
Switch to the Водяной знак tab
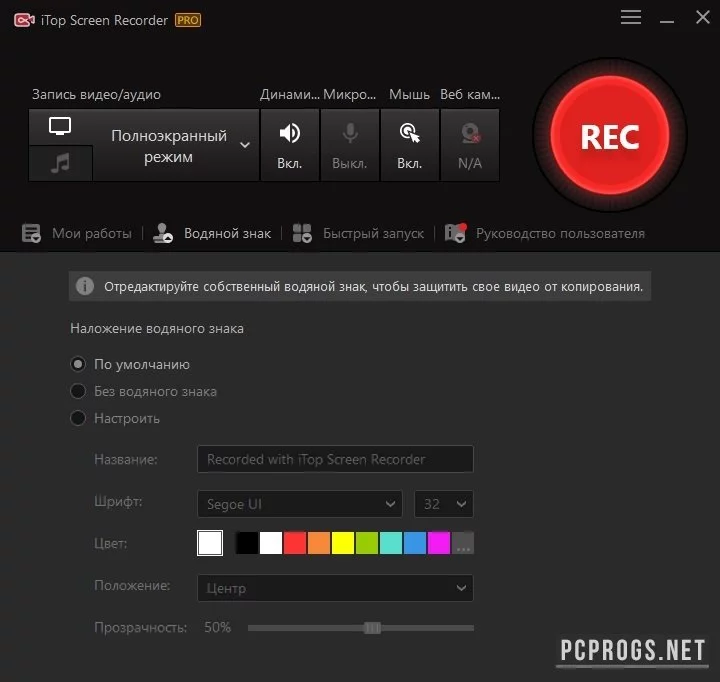click(x=227, y=233)
